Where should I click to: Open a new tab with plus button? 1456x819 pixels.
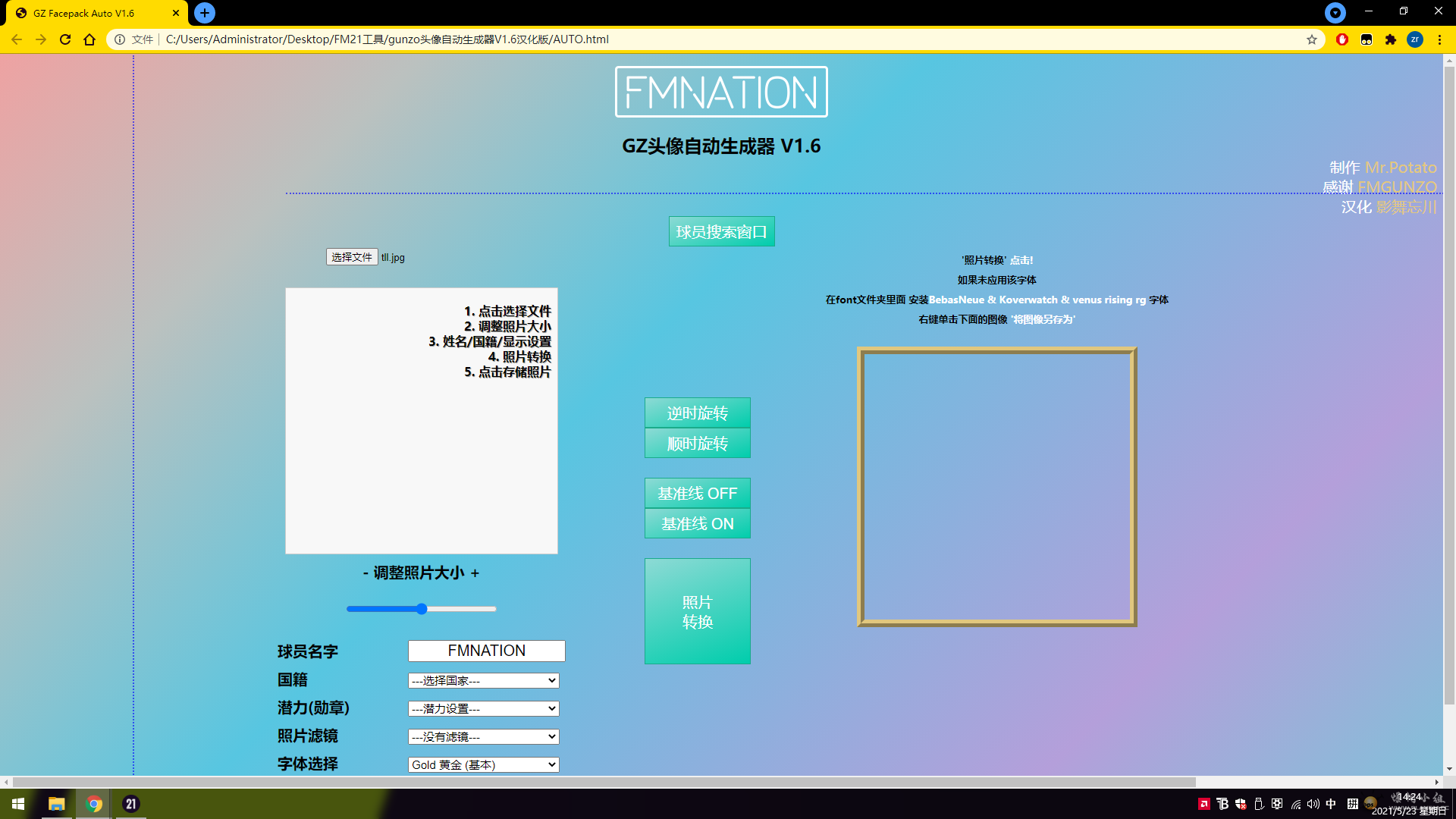coord(205,13)
